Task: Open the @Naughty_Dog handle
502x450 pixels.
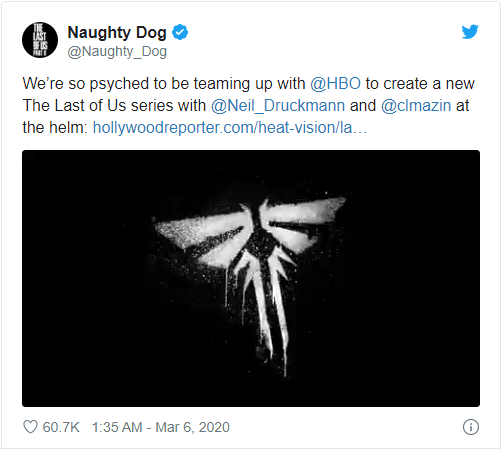Action: (x=117, y=52)
